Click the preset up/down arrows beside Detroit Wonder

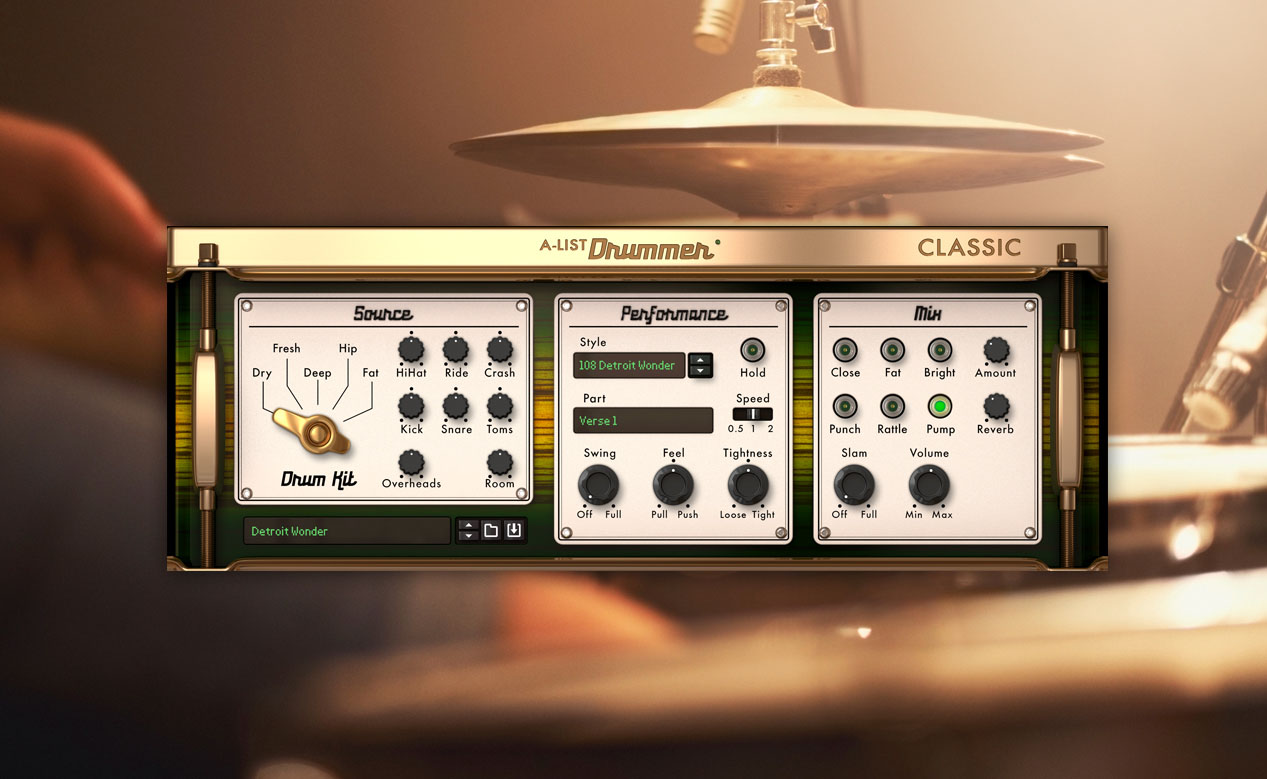coord(467,531)
